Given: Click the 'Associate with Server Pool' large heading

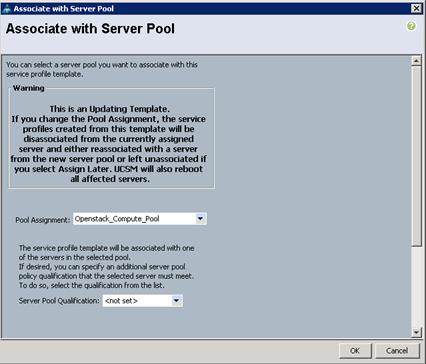Looking at the screenshot, I should 90,29.
